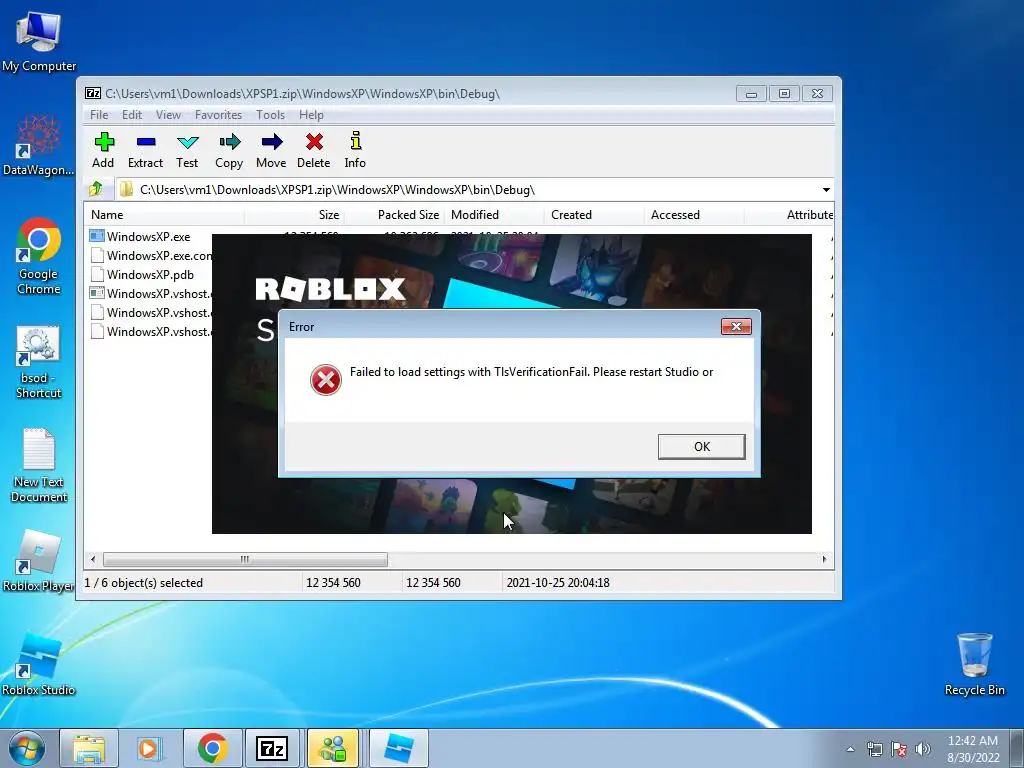This screenshot has width=1024, height=768.
Task: Select the highlighted people taskbar icon
Action: (333, 748)
